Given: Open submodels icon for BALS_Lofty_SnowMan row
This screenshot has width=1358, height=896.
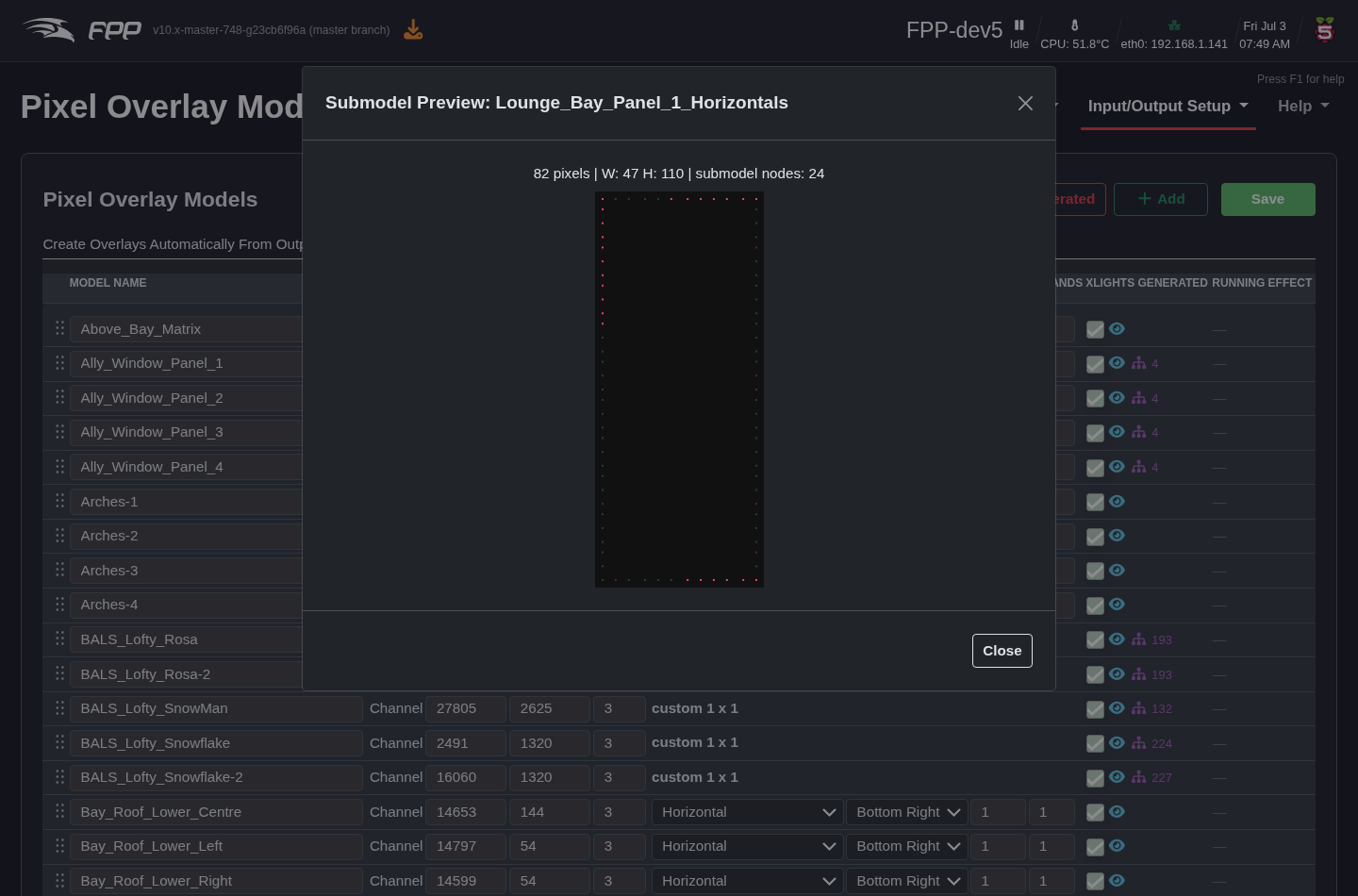Looking at the screenshot, I should click(1138, 708).
